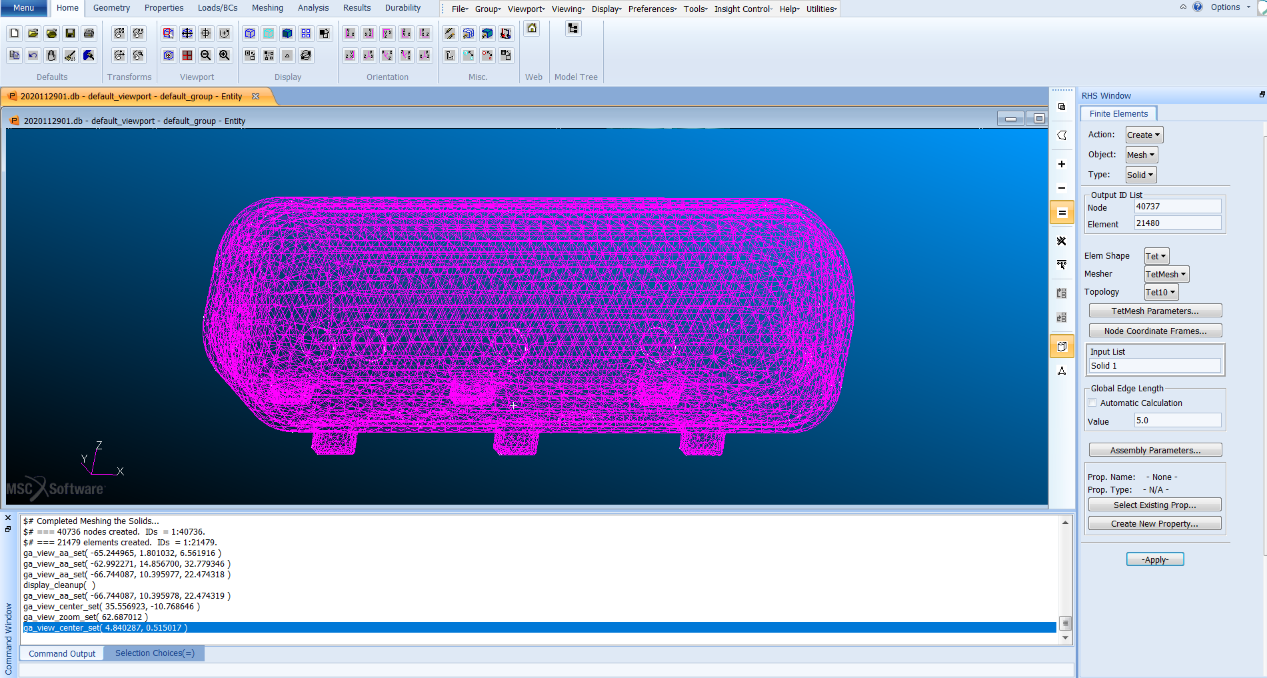Click the -Apply- button
Image resolution: width=1267 pixels, height=678 pixels.
(1155, 560)
